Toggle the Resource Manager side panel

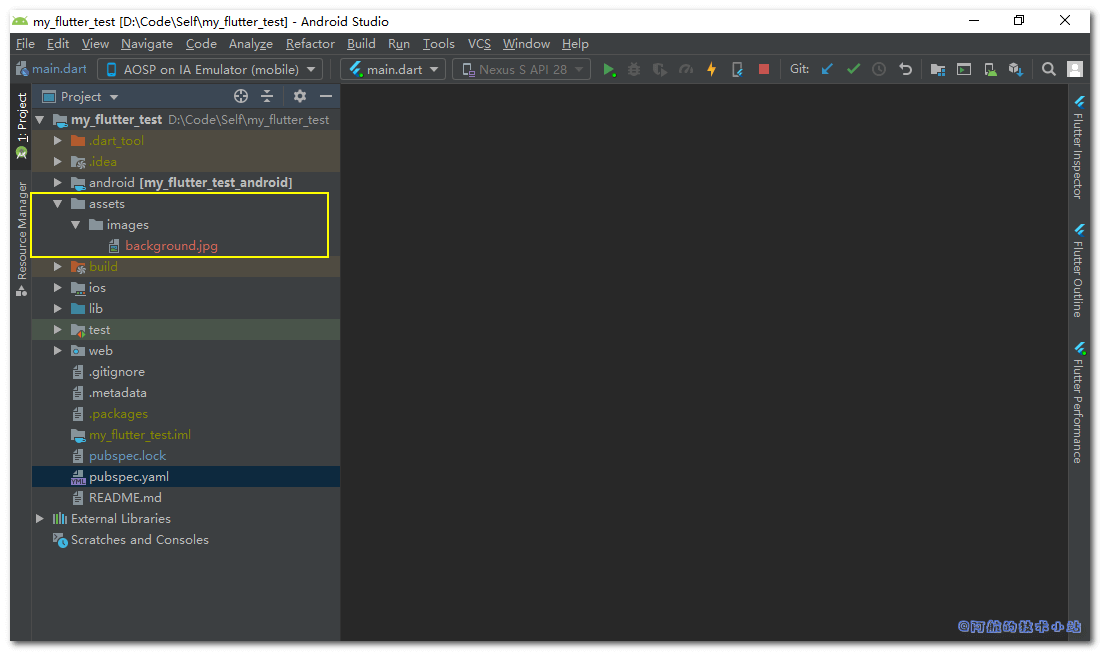click(21, 236)
